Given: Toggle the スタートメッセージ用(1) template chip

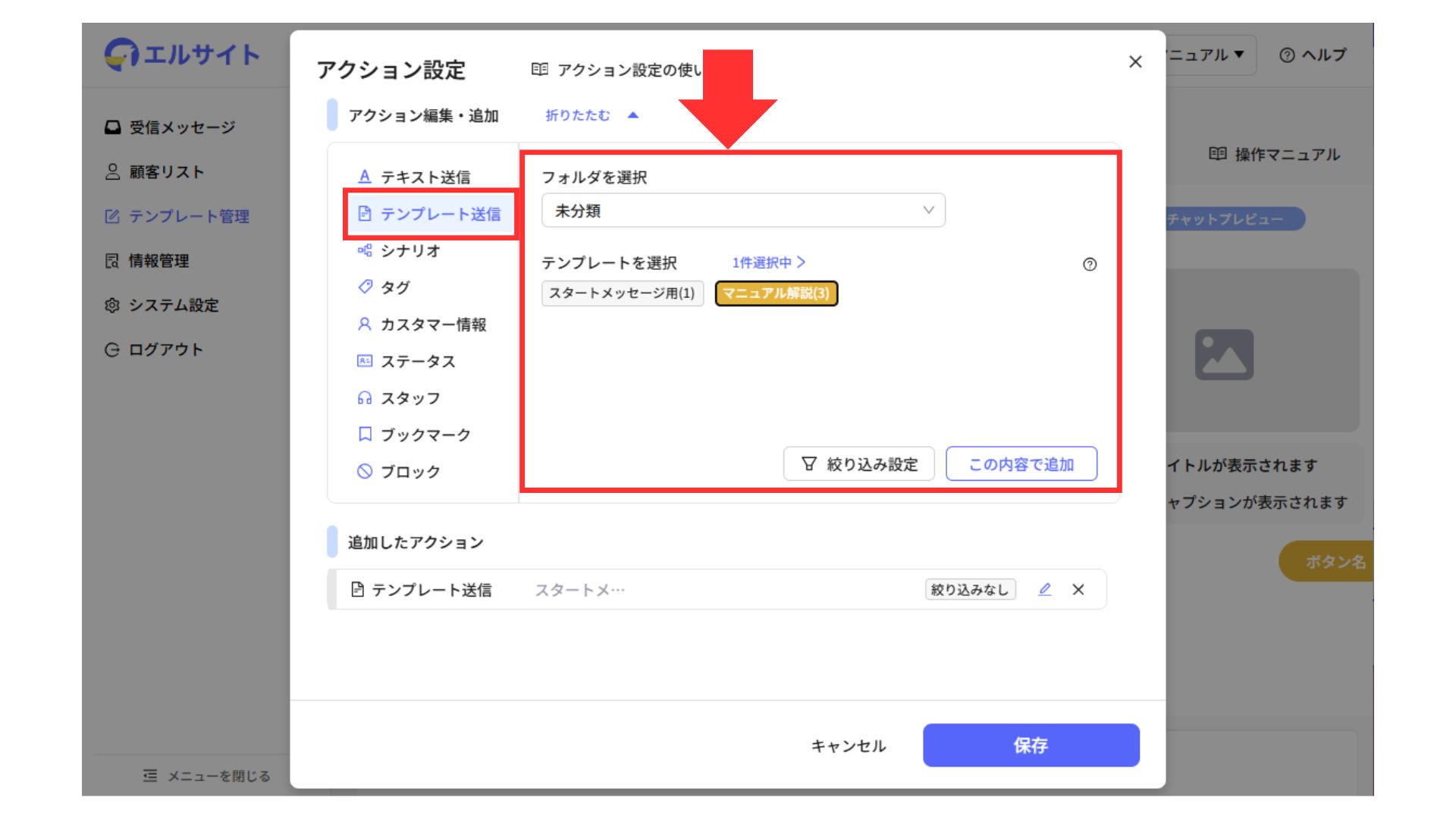Looking at the screenshot, I should (622, 293).
